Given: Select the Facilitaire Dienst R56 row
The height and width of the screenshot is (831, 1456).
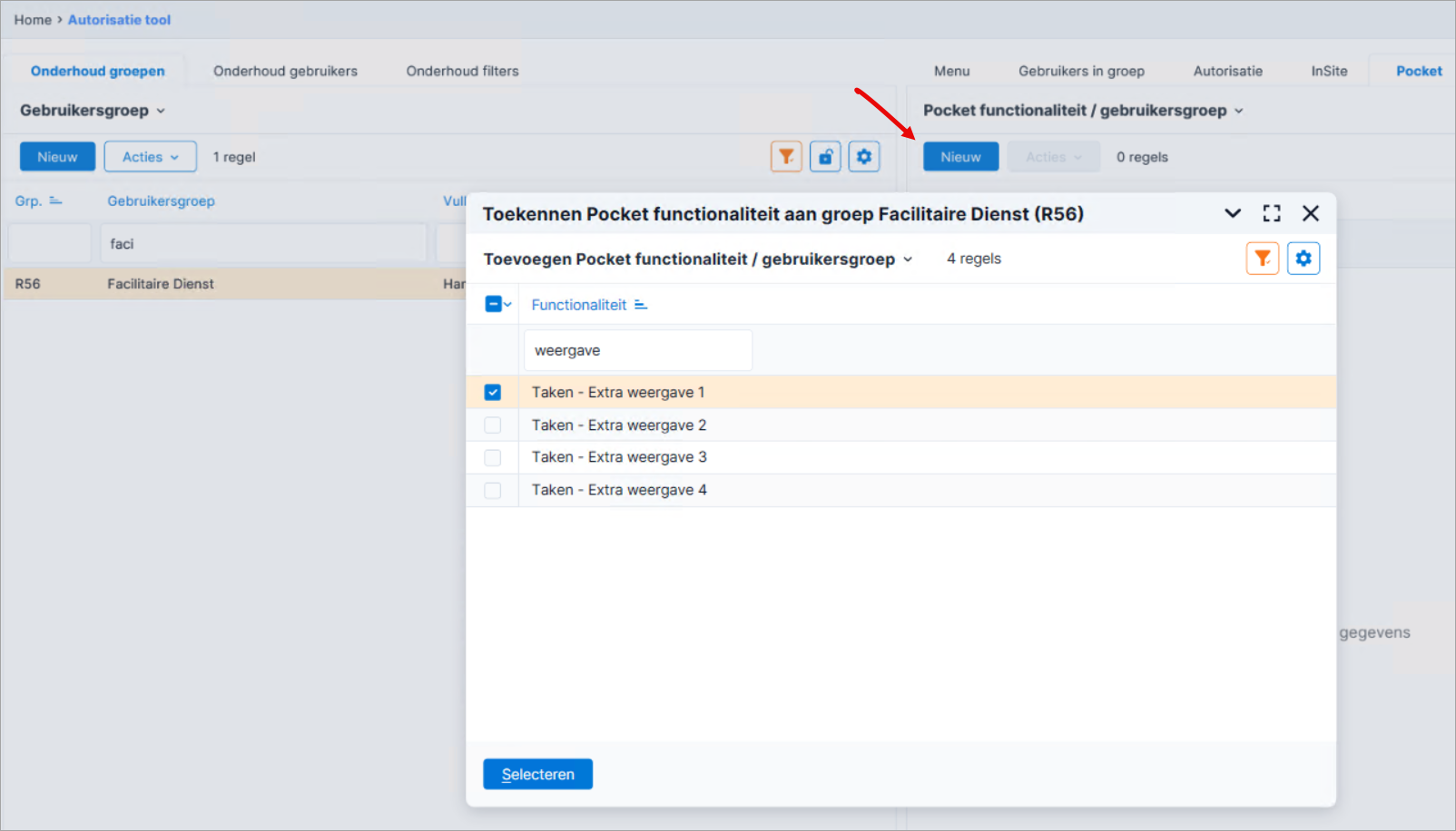Looking at the screenshot, I should [x=236, y=284].
